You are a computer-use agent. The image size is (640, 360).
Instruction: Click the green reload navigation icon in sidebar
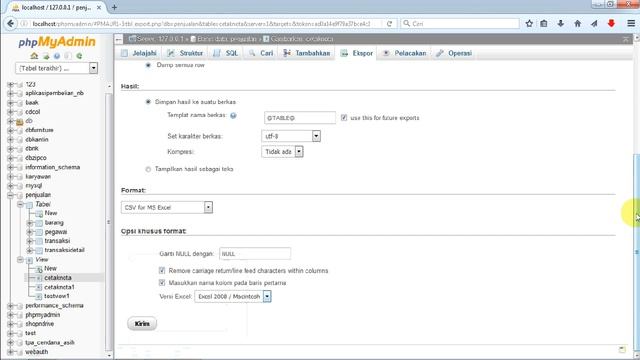79,56
